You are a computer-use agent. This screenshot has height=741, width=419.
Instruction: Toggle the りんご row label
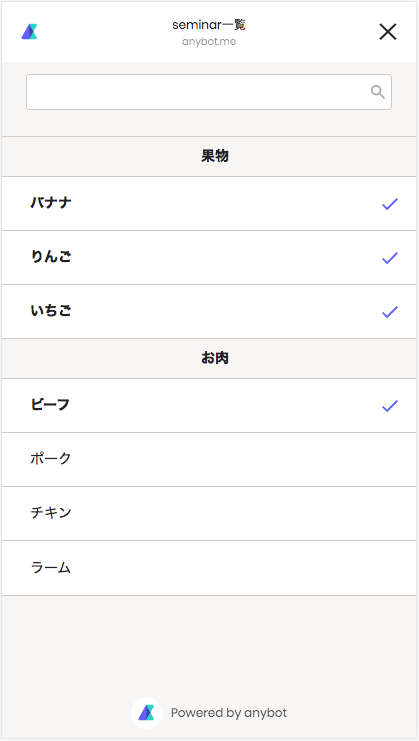pyautogui.click(x=51, y=257)
